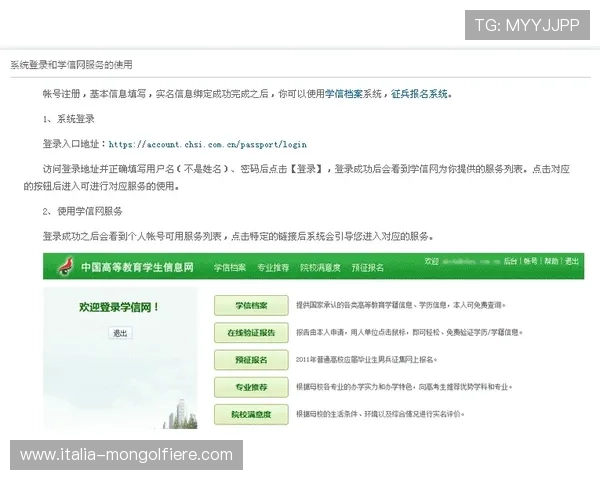600x480 pixels.
Task: Click 退出 in the top-right header
Action: point(572,261)
